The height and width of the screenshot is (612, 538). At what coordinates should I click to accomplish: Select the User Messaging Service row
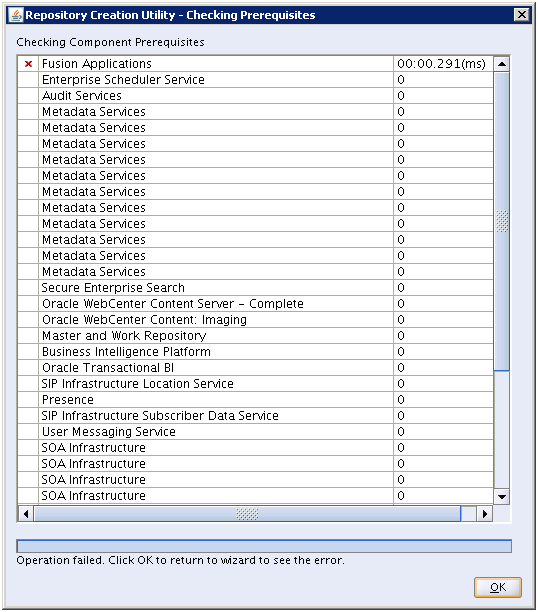(255, 432)
